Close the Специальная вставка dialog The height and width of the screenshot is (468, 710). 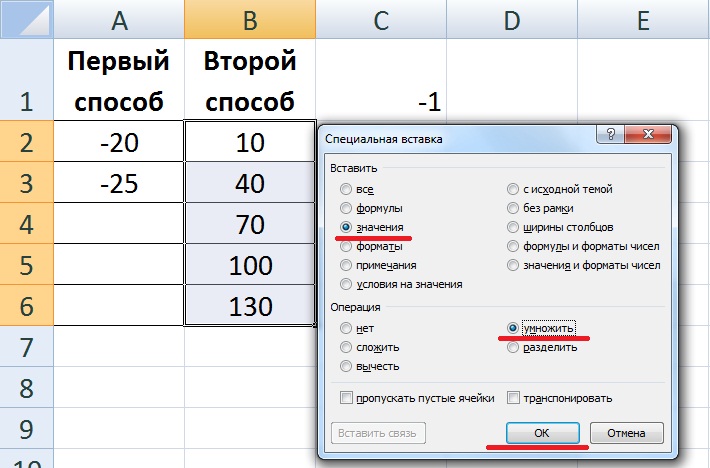pyautogui.click(x=648, y=134)
